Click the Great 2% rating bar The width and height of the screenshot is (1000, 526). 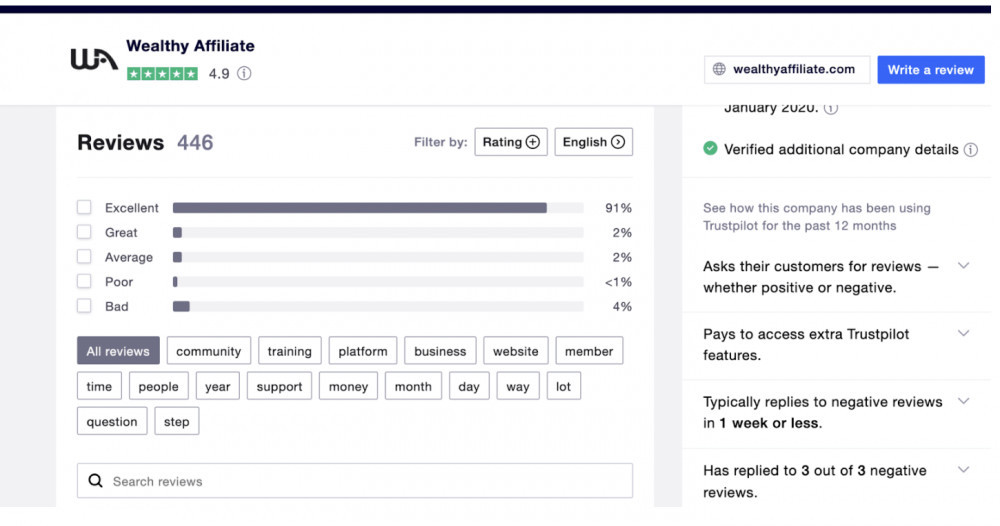pos(378,232)
